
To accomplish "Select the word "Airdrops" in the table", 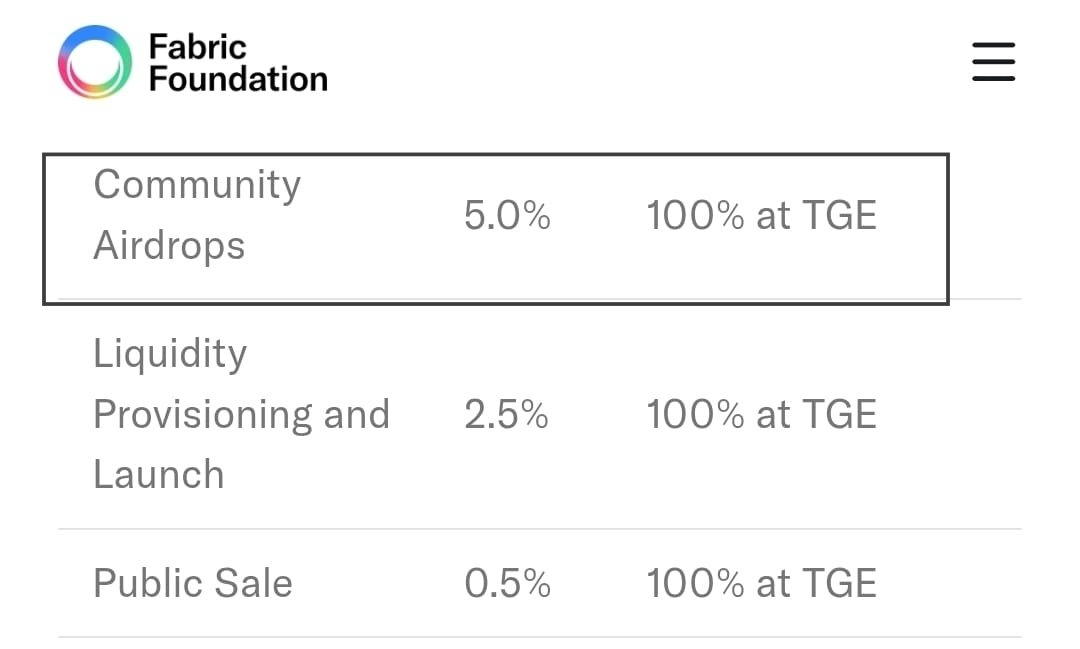I will (x=169, y=245).
